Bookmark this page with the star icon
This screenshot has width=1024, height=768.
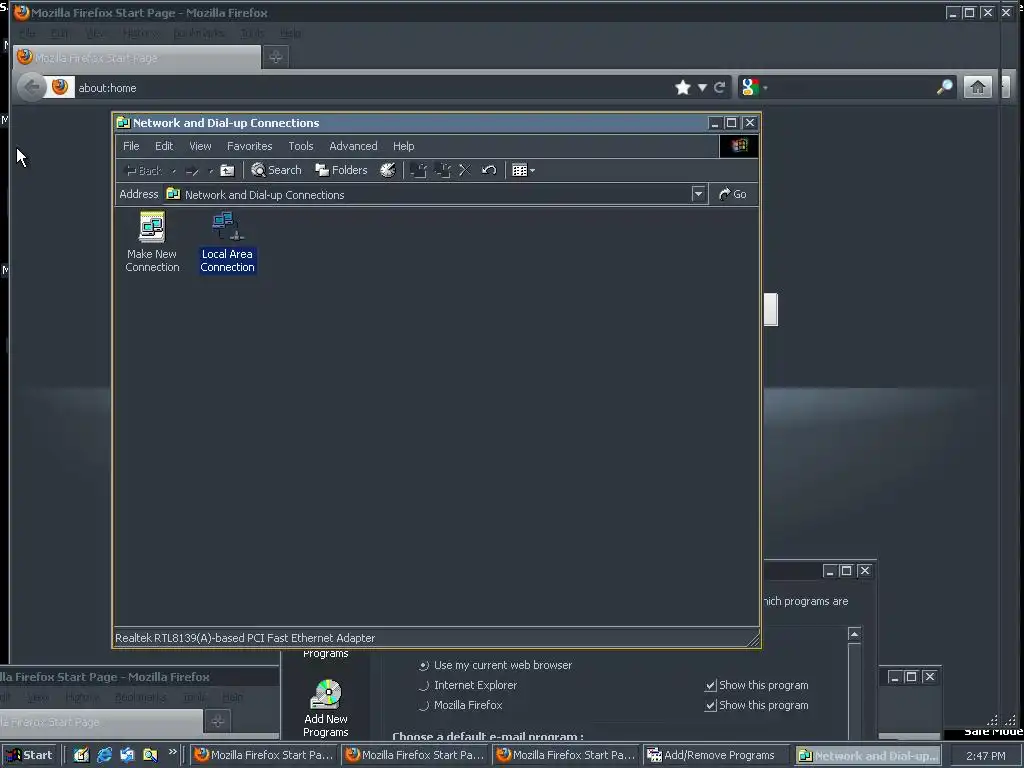683,88
